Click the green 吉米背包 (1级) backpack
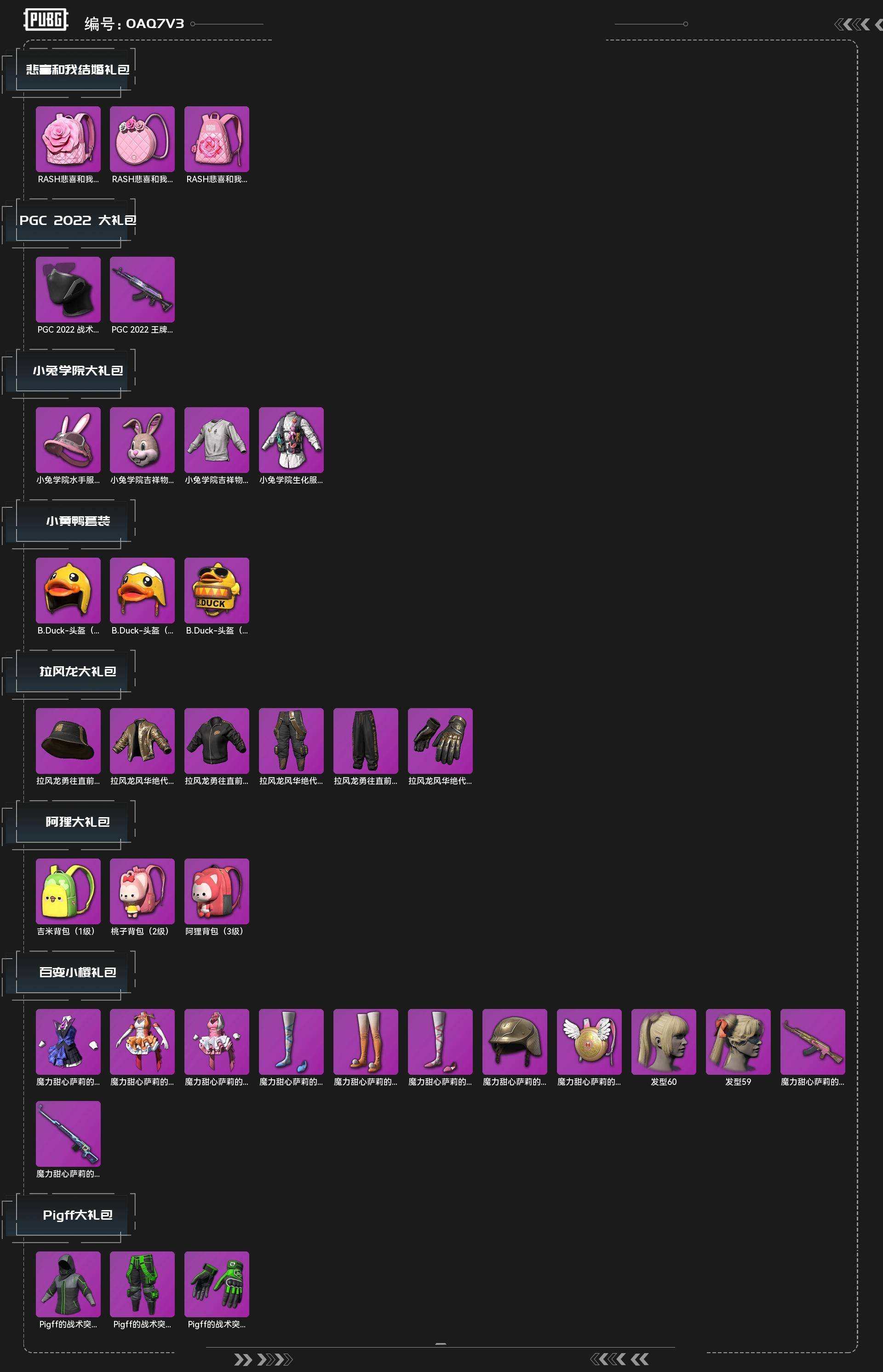The image size is (883, 1372). point(68,891)
